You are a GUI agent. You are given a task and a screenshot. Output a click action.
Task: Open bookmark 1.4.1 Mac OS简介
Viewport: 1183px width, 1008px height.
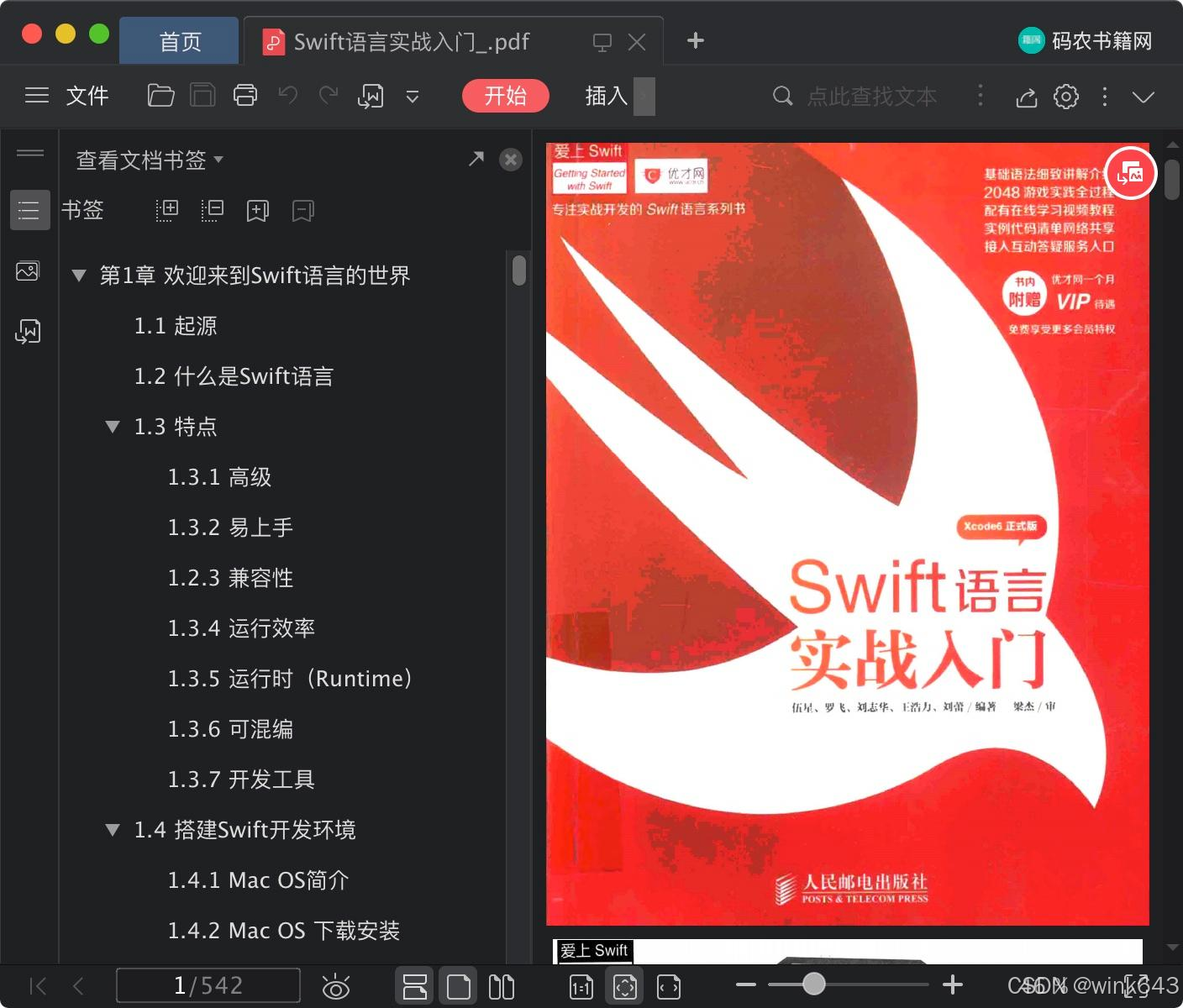click(x=258, y=880)
